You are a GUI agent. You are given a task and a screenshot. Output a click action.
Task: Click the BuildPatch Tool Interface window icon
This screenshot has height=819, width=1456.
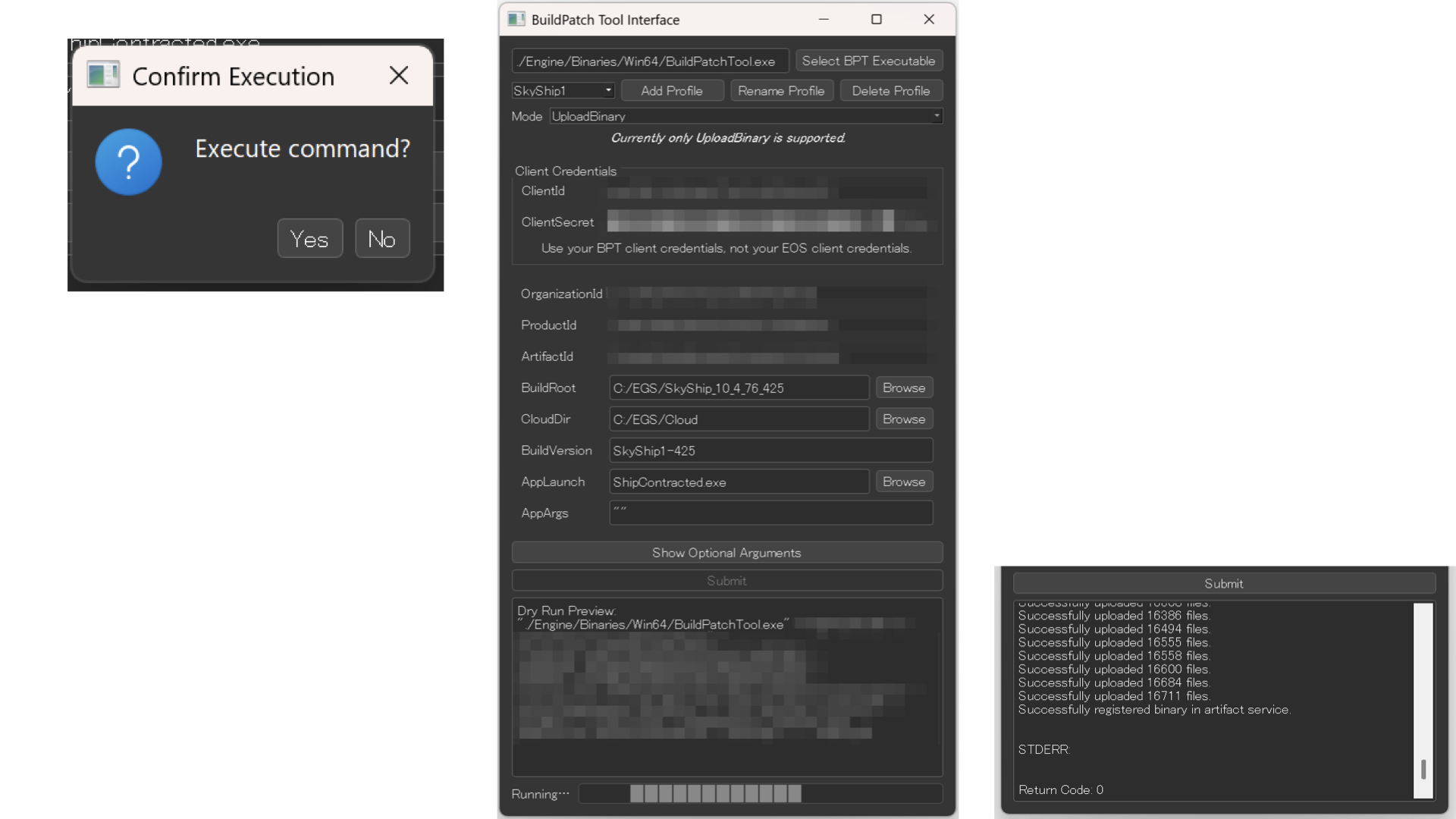516,19
